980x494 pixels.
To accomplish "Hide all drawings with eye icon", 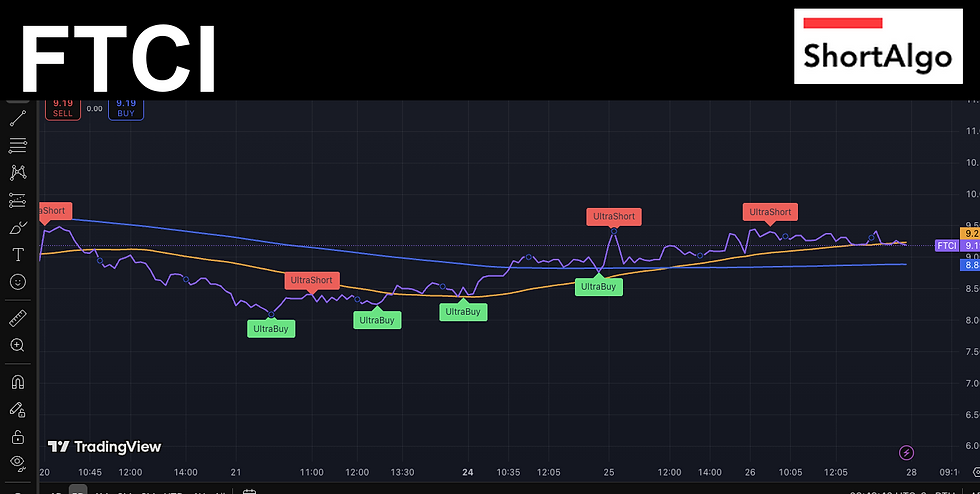I will (18, 463).
